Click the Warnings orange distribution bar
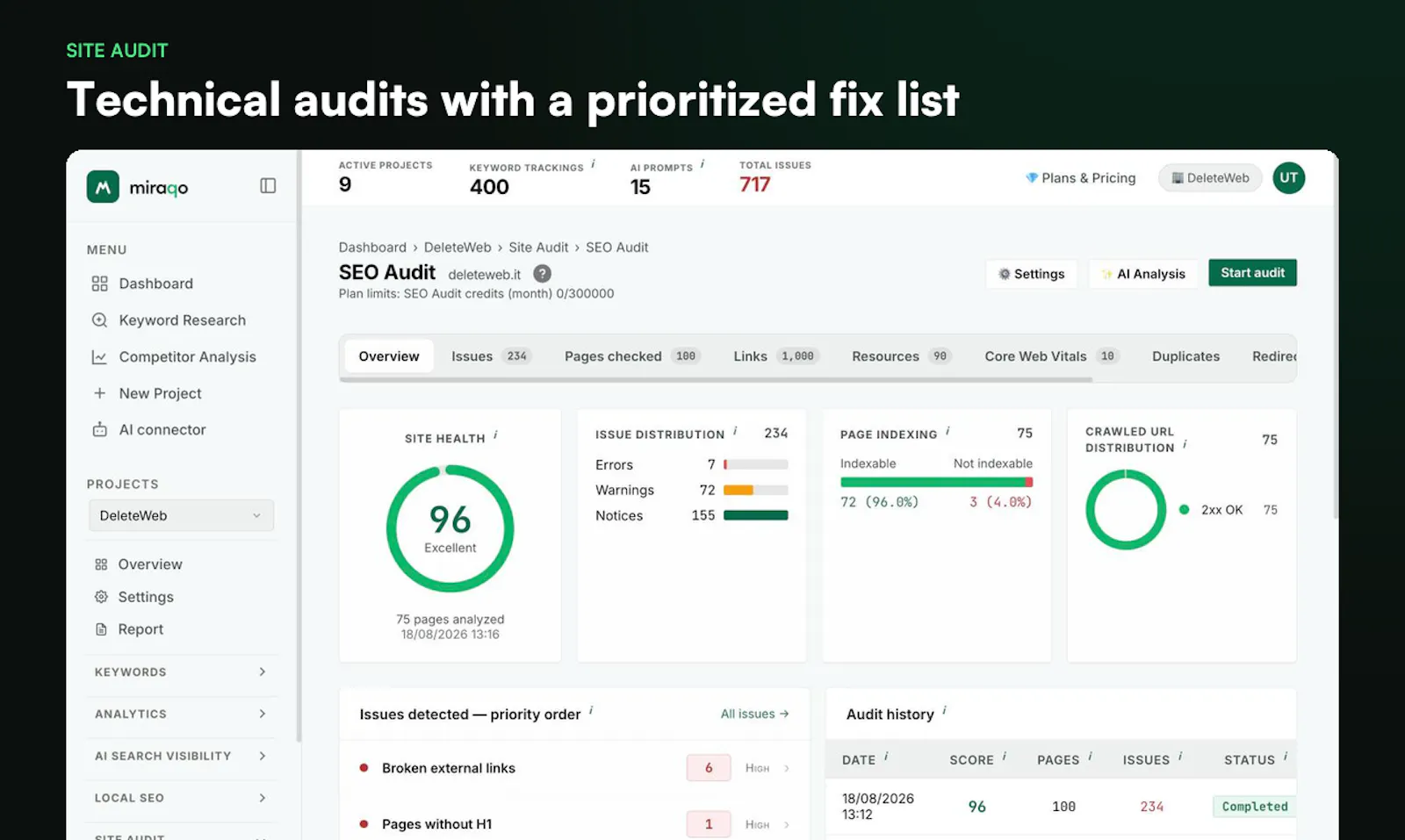Image resolution: width=1405 pixels, height=840 pixels. (x=739, y=490)
